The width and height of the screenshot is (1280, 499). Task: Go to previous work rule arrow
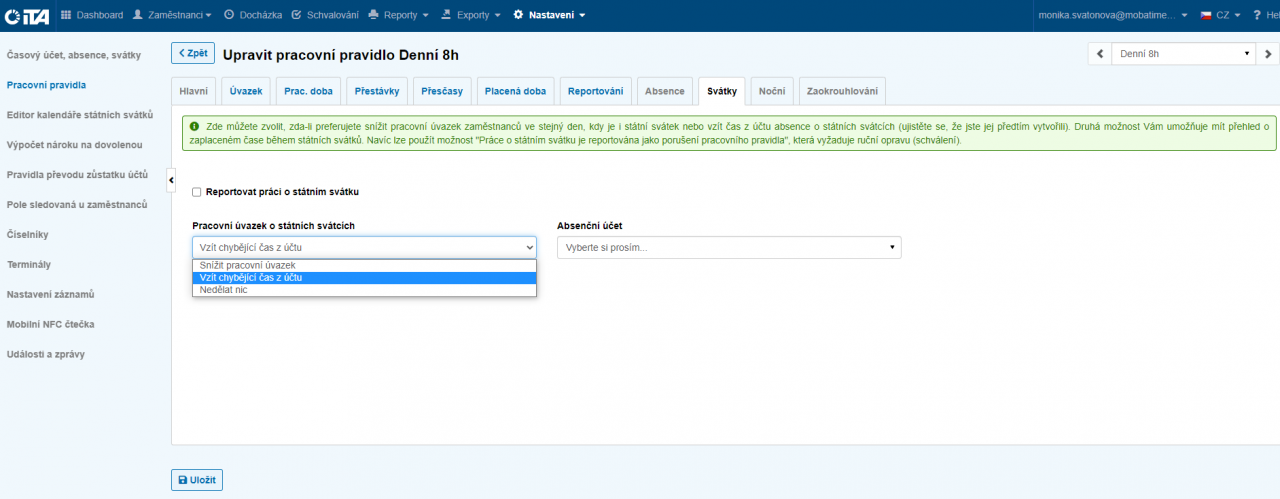(1099, 54)
